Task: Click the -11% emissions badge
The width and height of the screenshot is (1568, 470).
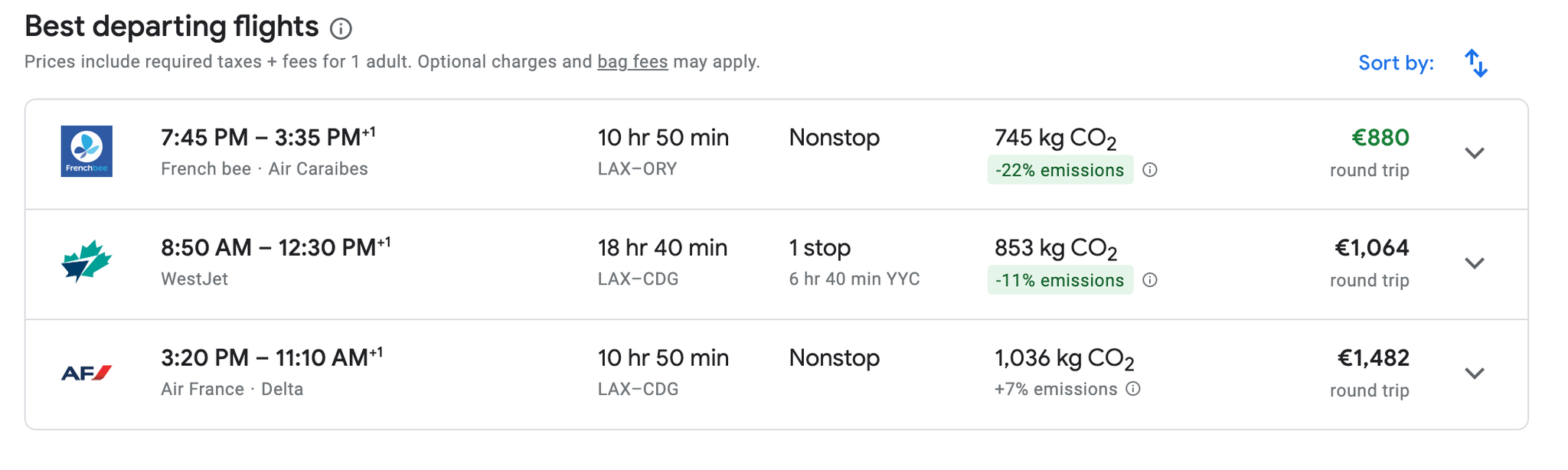Action: click(1060, 280)
